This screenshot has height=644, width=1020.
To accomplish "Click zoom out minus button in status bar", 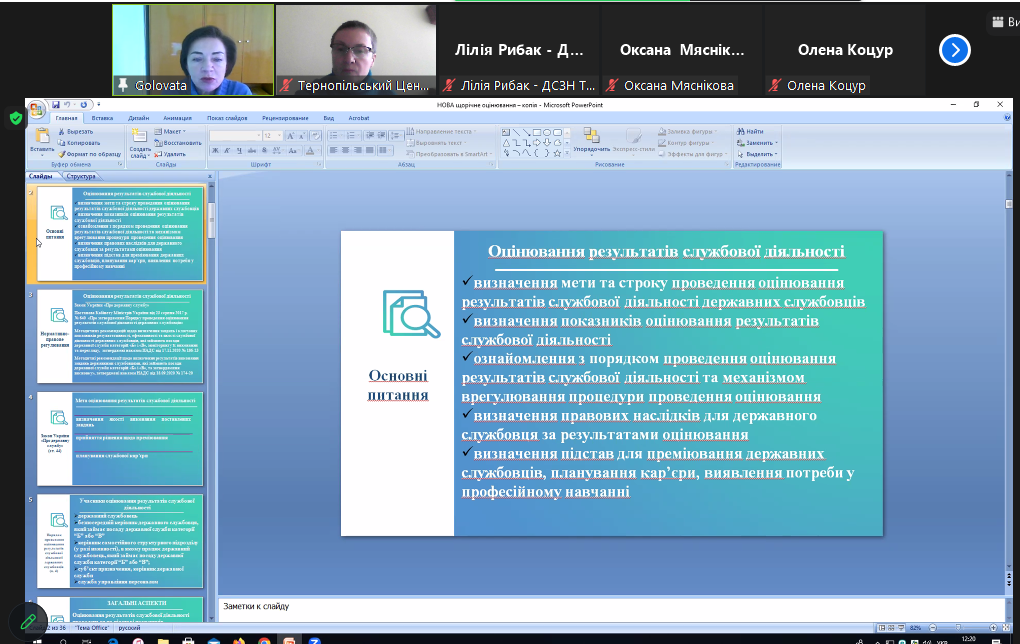I will pos(933,628).
